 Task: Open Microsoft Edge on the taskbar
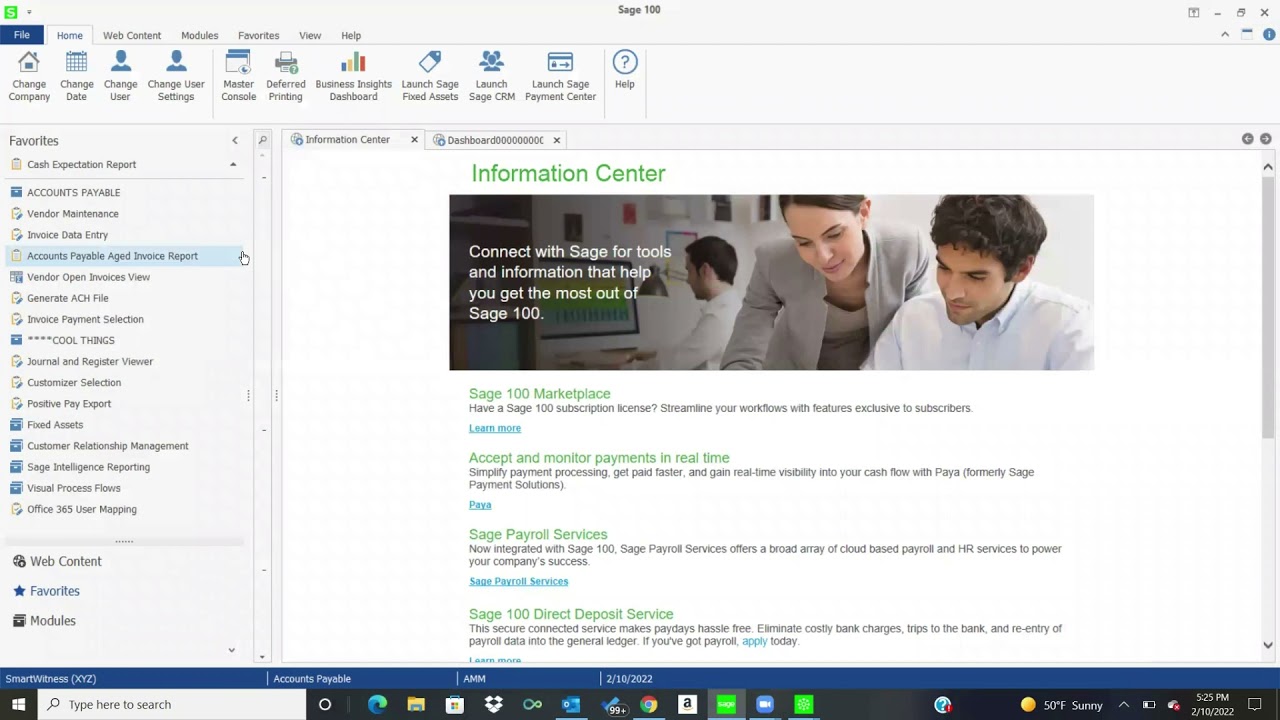click(377, 704)
